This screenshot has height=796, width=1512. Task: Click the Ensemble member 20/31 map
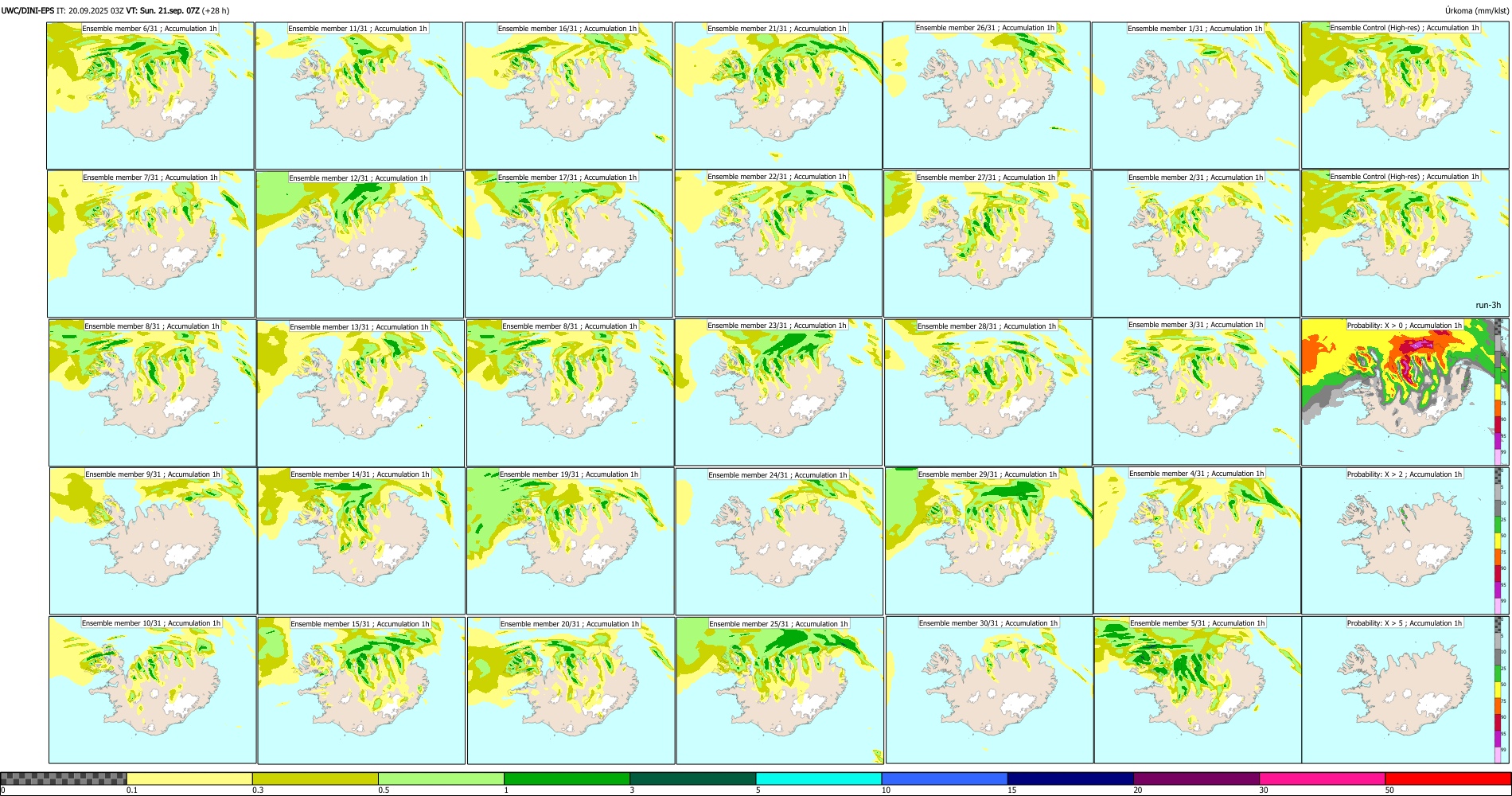[571, 690]
